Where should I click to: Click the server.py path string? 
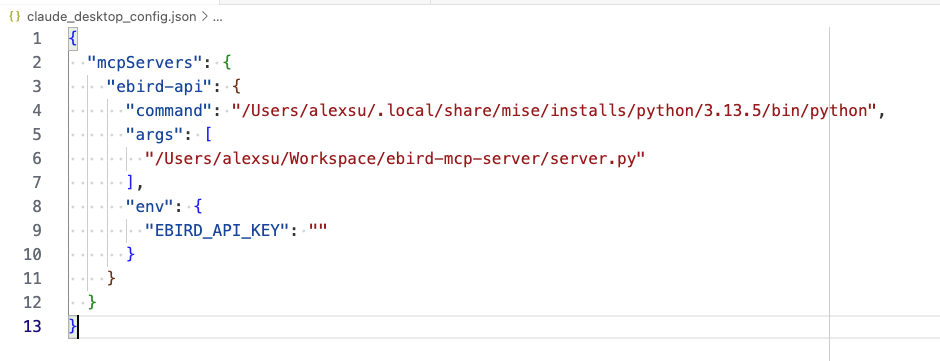point(395,159)
